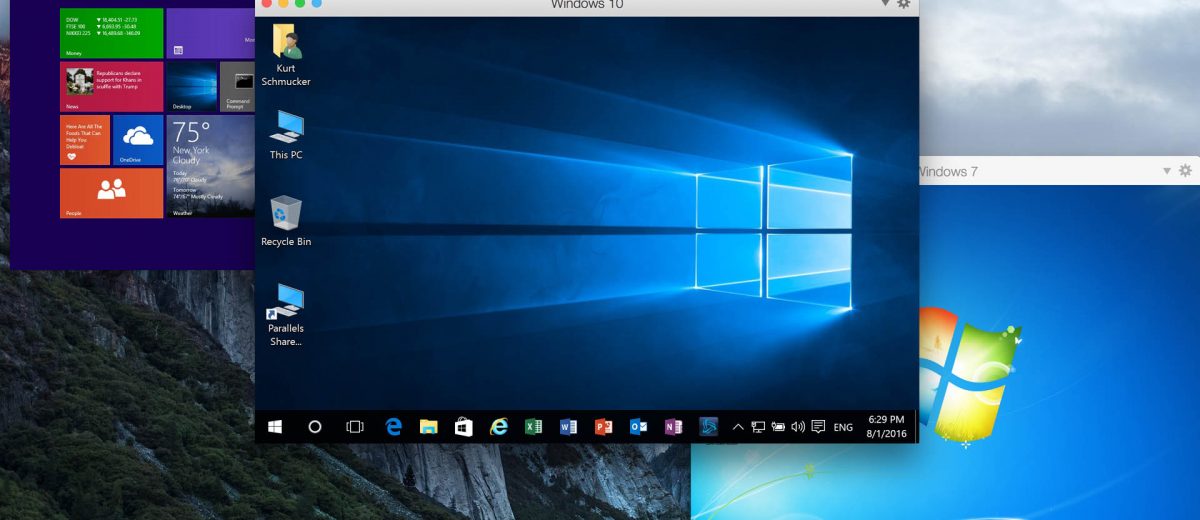This screenshot has height=520, width=1200.
Task: Open the People tile
Action: click(111, 193)
